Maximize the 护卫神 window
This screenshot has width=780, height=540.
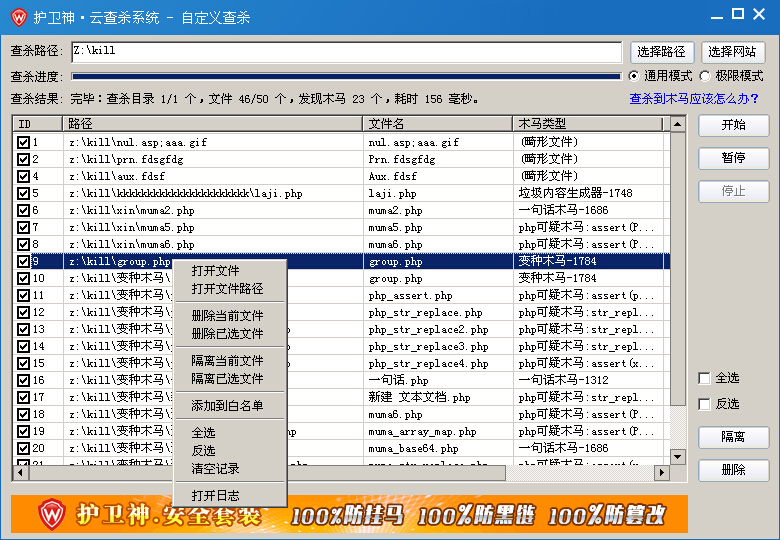pos(738,14)
